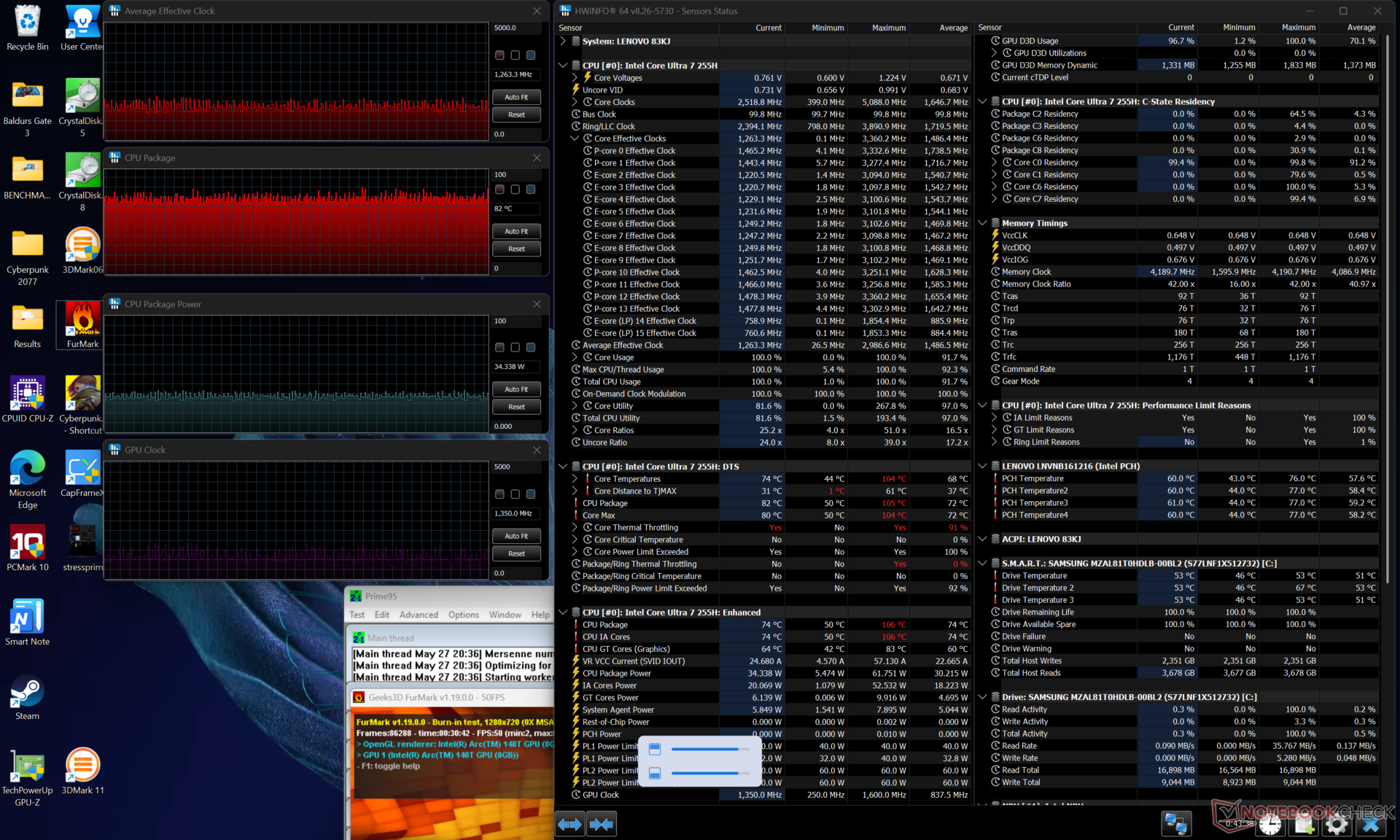
Task: Click Auto Fit in Average Effective Clock graph
Action: pos(516,97)
